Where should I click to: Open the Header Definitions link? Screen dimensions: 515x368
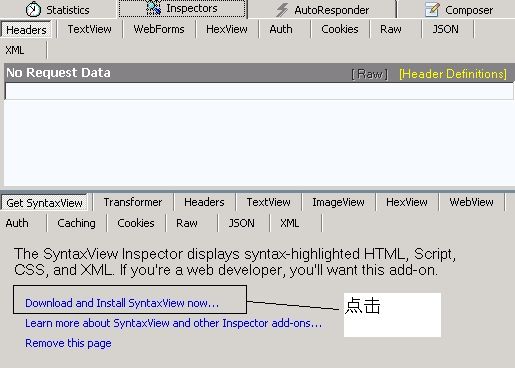click(453, 74)
